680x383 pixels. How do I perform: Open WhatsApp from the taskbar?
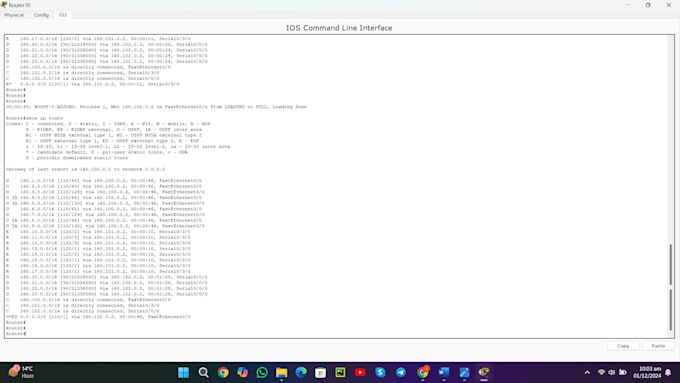click(262, 372)
